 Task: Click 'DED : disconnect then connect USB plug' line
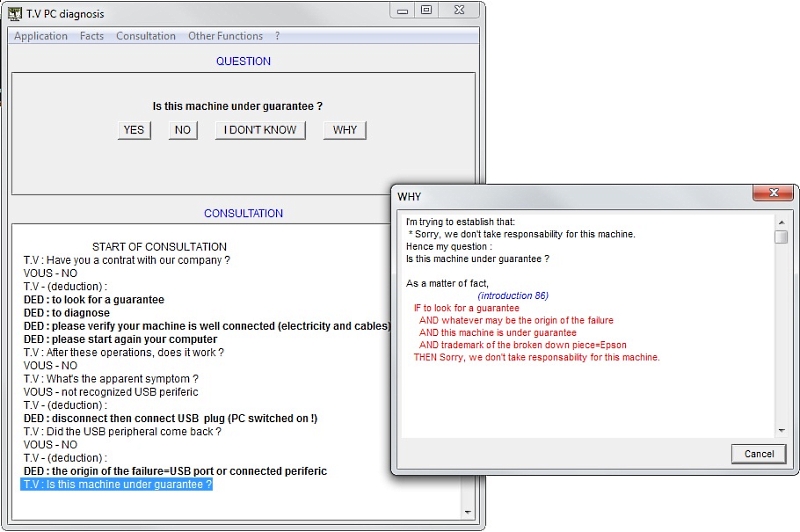point(170,419)
